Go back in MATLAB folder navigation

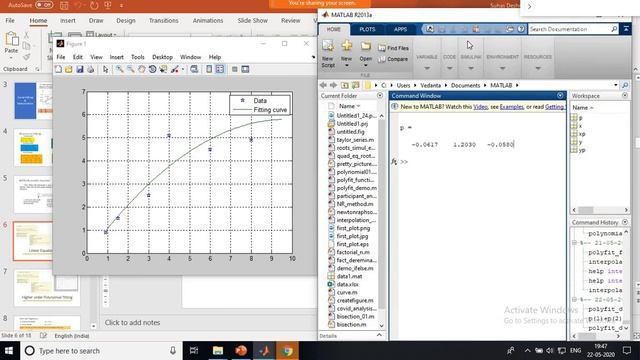click(x=324, y=85)
